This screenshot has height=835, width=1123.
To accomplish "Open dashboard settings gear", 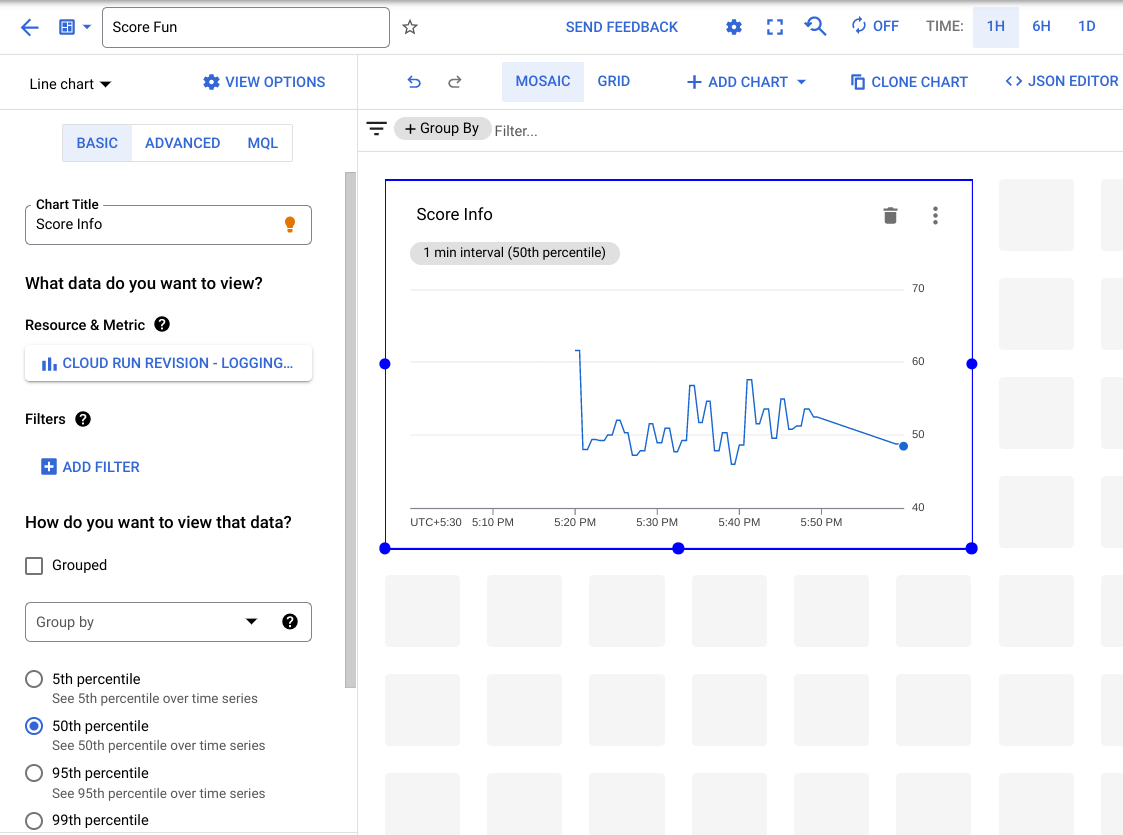I will [733, 27].
